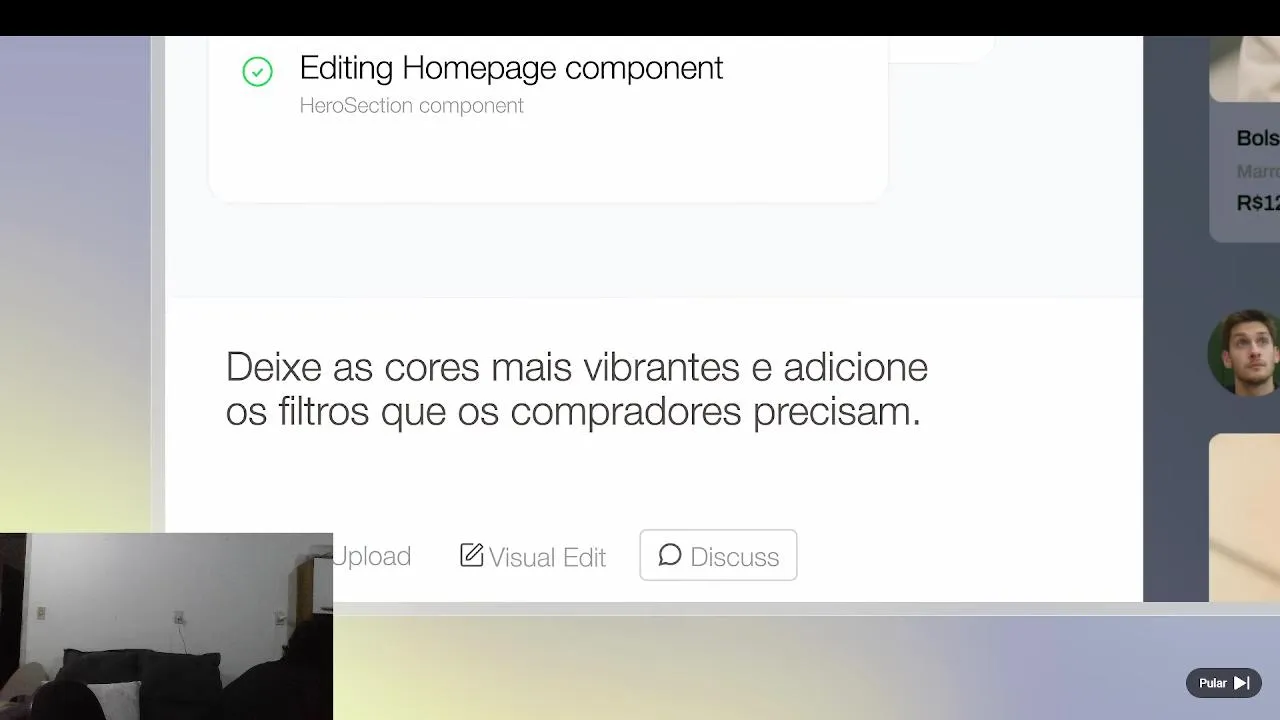Click the green checkmark circle icon
Viewport: 1280px width, 720px height.
tap(257, 72)
